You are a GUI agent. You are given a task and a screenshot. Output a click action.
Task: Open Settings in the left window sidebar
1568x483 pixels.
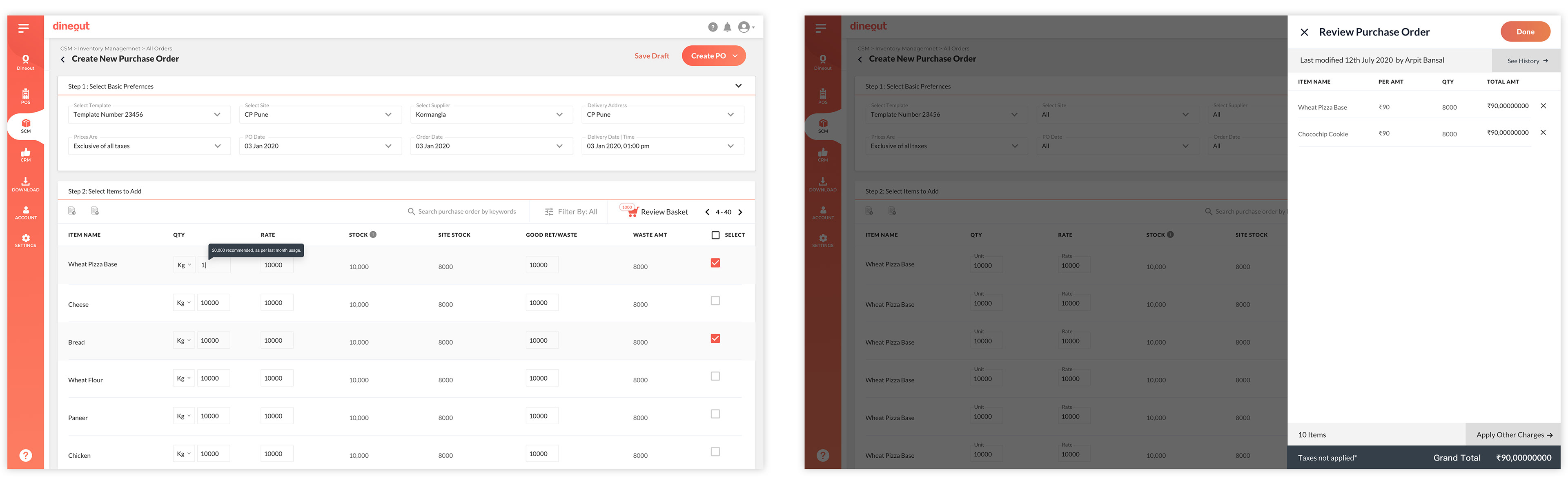click(26, 241)
